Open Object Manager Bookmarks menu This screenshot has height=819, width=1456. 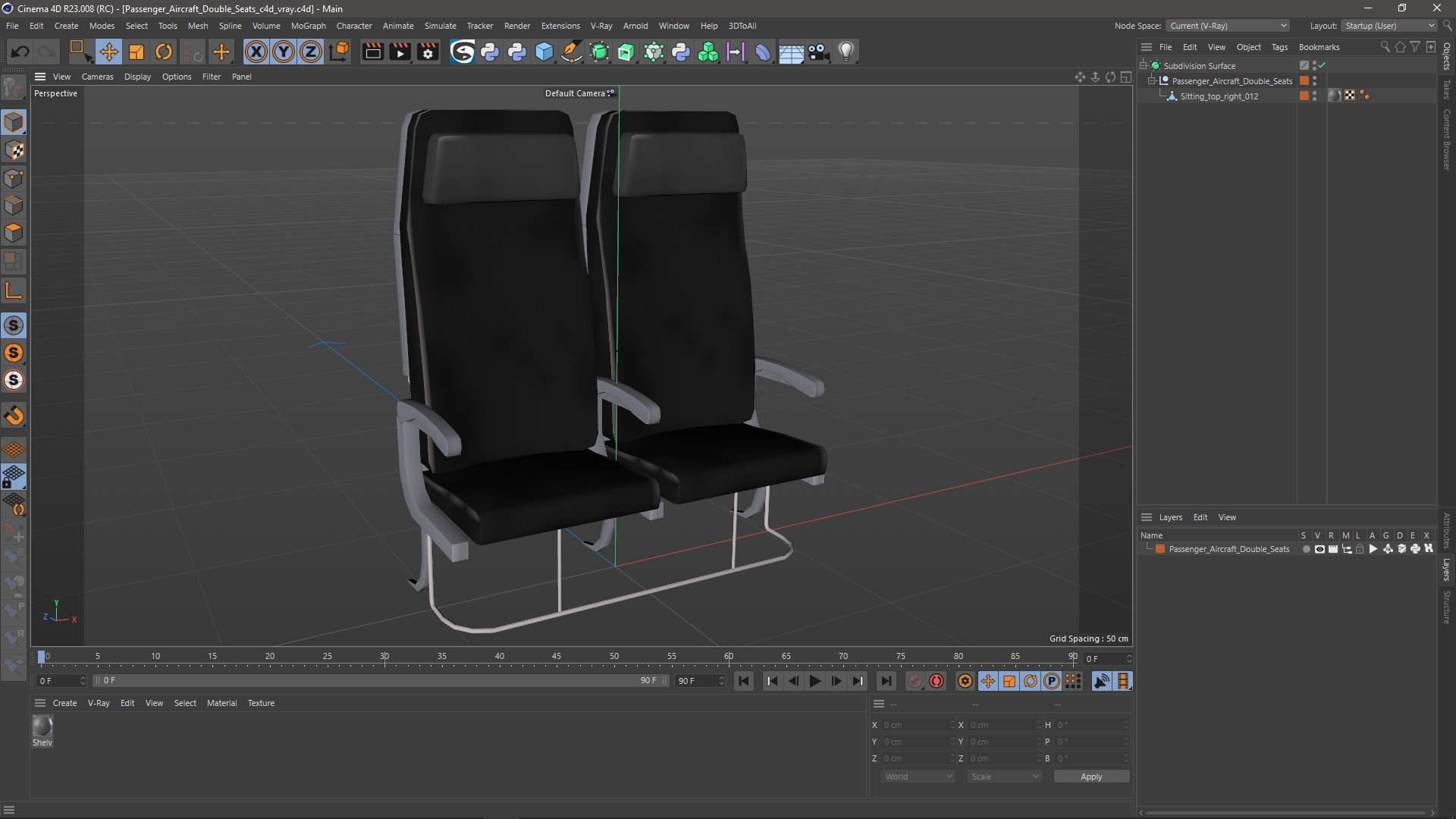coord(1319,47)
